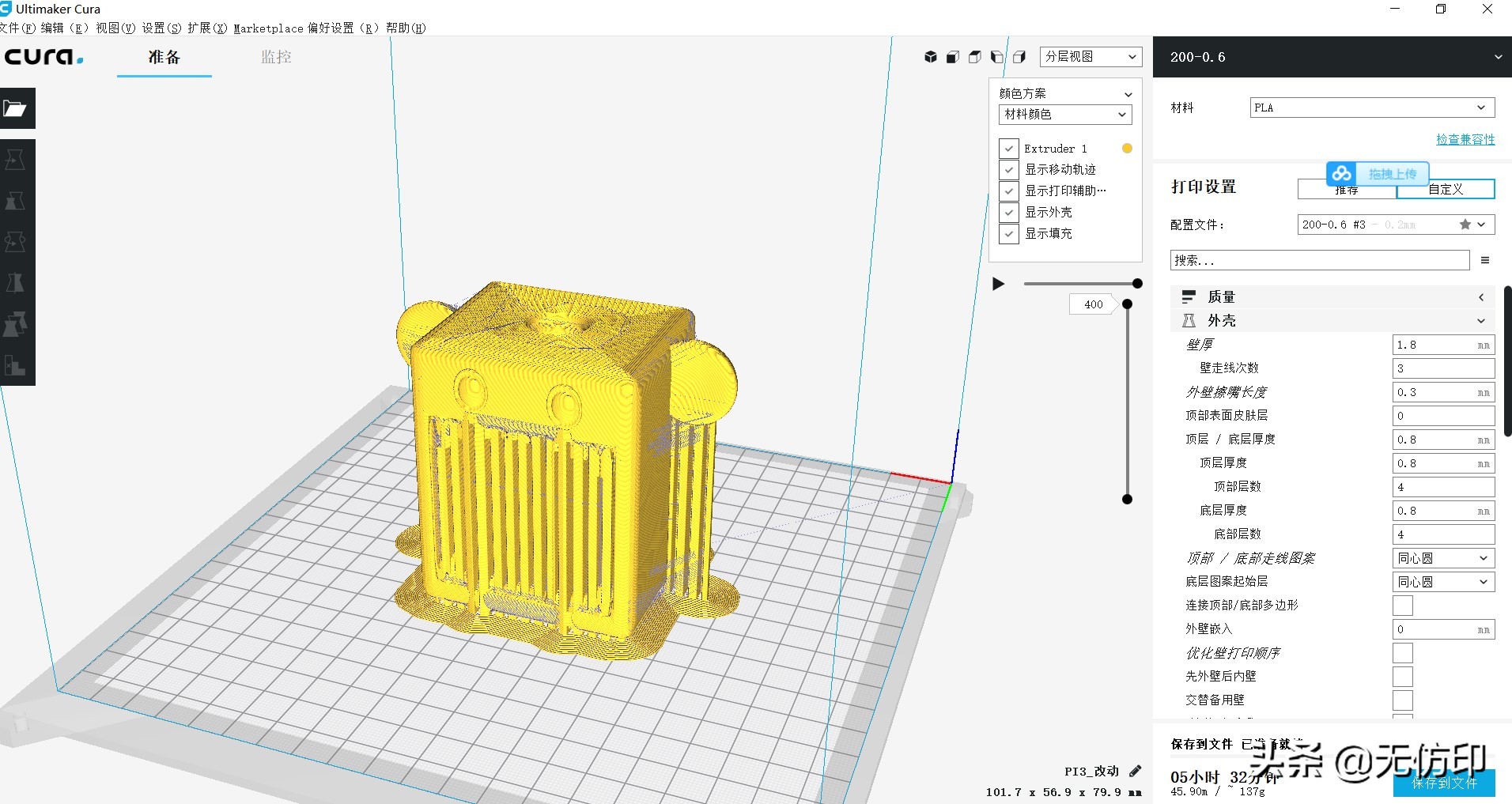Image resolution: width=1512 pixels, height=804 pixels.
Task: Select the Support Blocker tool
Action: (16, 365)
